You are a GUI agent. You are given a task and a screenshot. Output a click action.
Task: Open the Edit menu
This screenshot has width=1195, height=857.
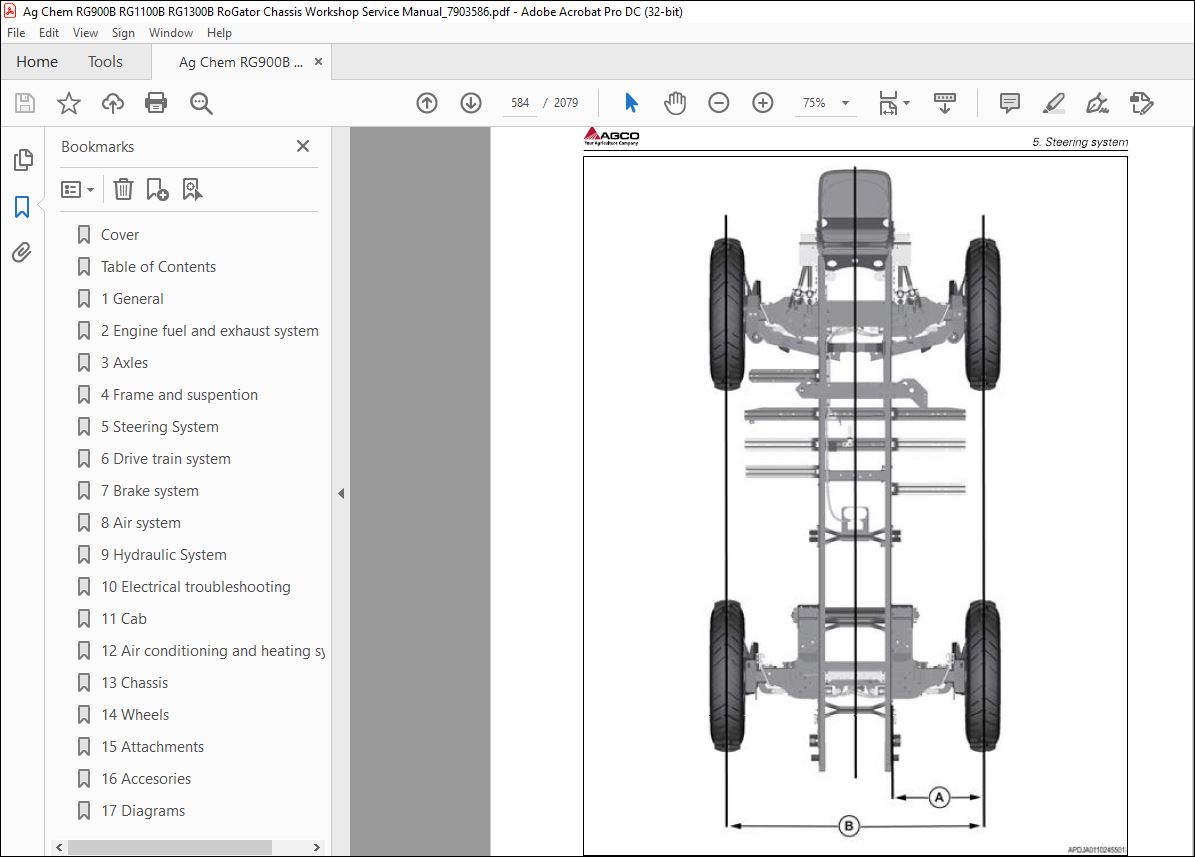[x=49, y=33]
